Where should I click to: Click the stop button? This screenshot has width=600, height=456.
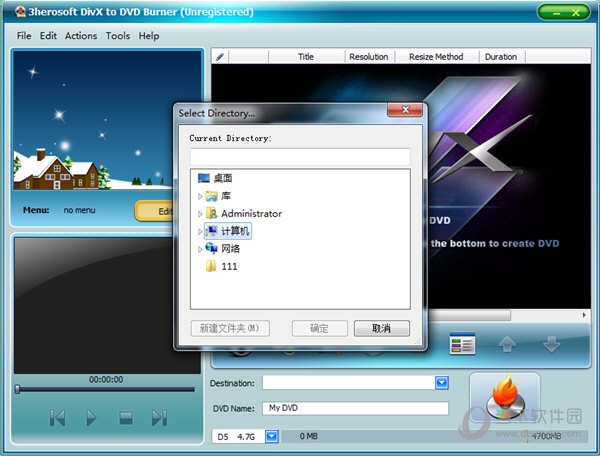click(126, 418)
